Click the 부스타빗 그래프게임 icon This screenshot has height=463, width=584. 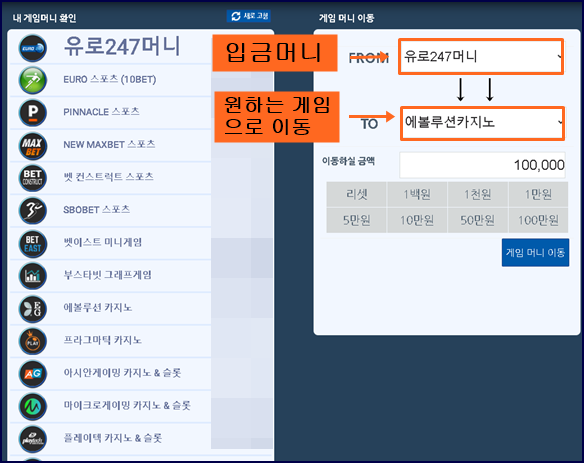coord(33,276)
